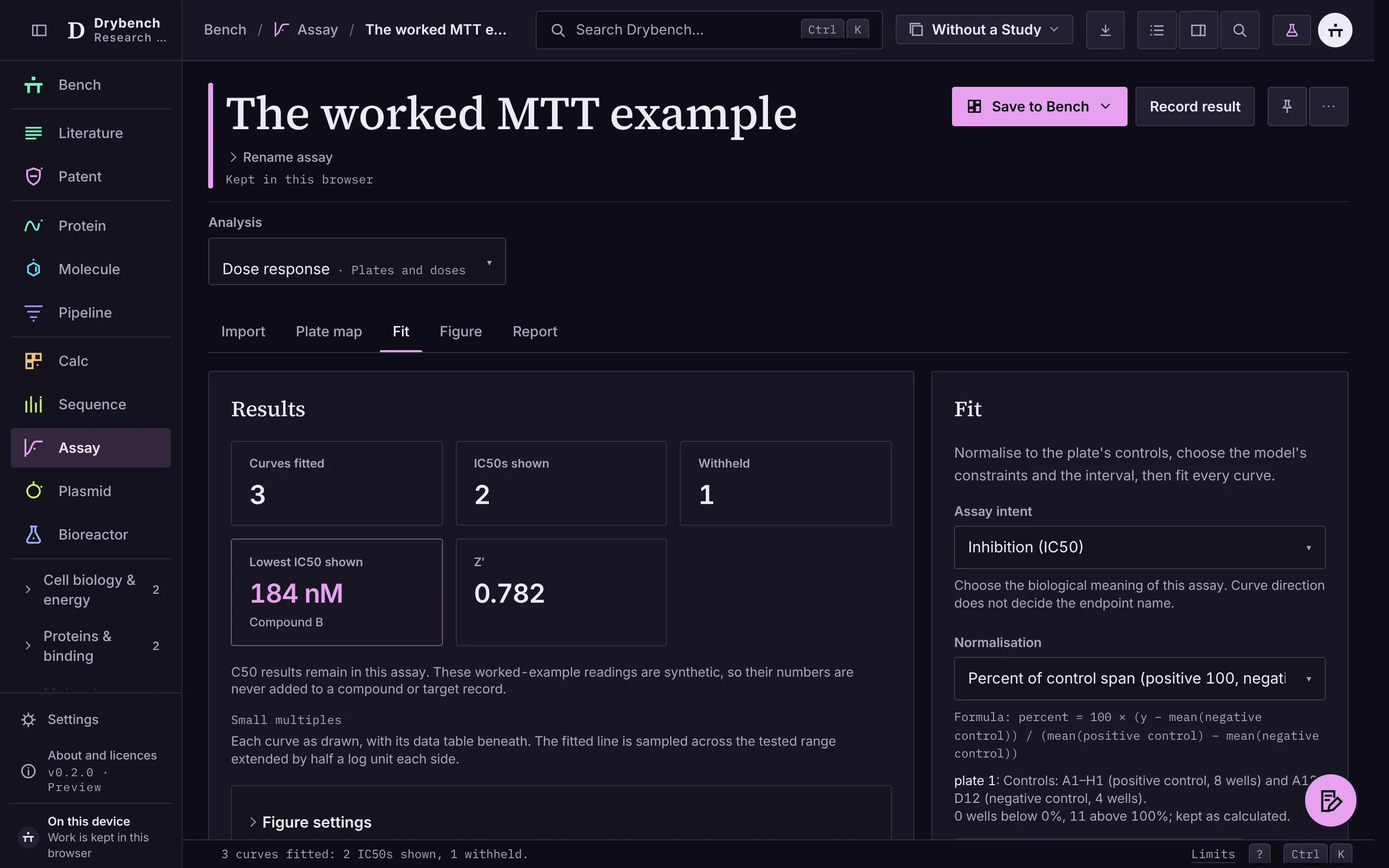1389x868 pixels.
Task: Switch to the Plate map tab
Action: pyautogui.click(x=329, y=332)
